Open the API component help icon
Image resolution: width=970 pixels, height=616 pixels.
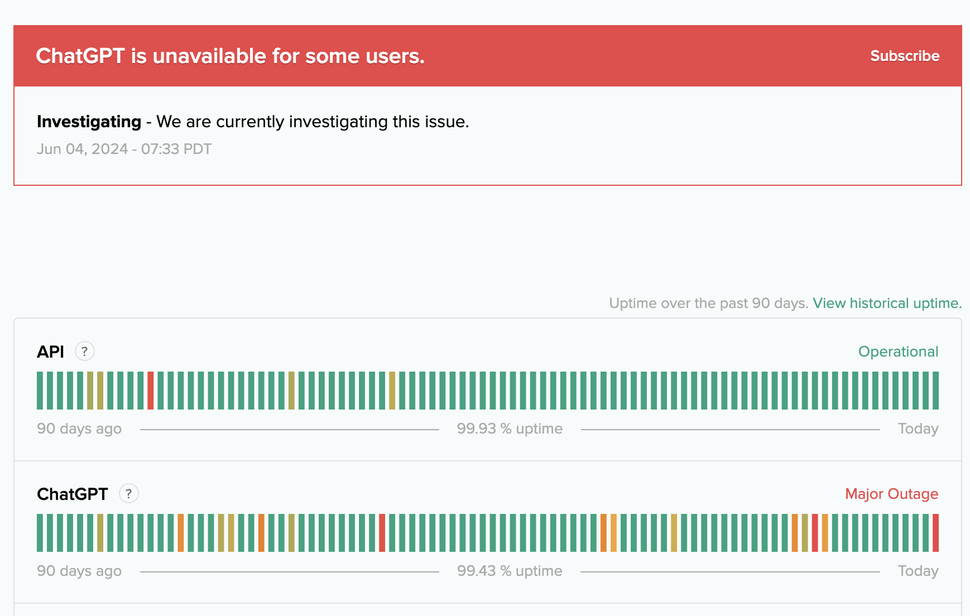point(85,351)
